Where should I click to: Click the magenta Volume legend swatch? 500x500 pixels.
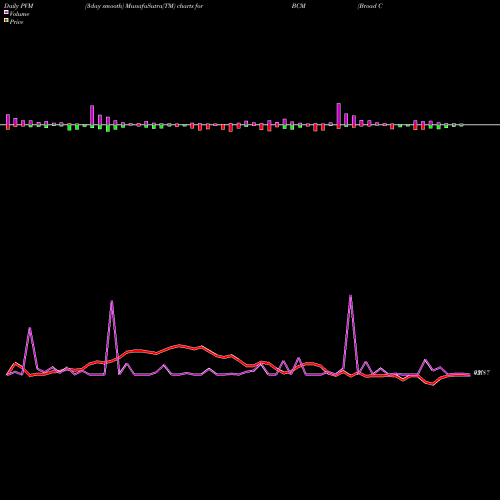pyautogui.click(x=6, y=12)
